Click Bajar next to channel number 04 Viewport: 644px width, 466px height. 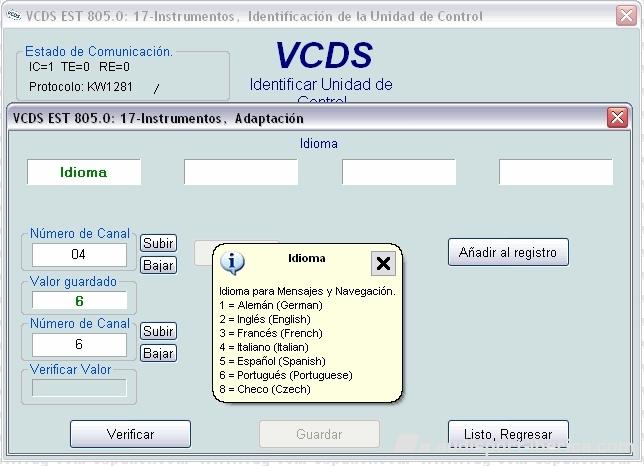point(159,265)
